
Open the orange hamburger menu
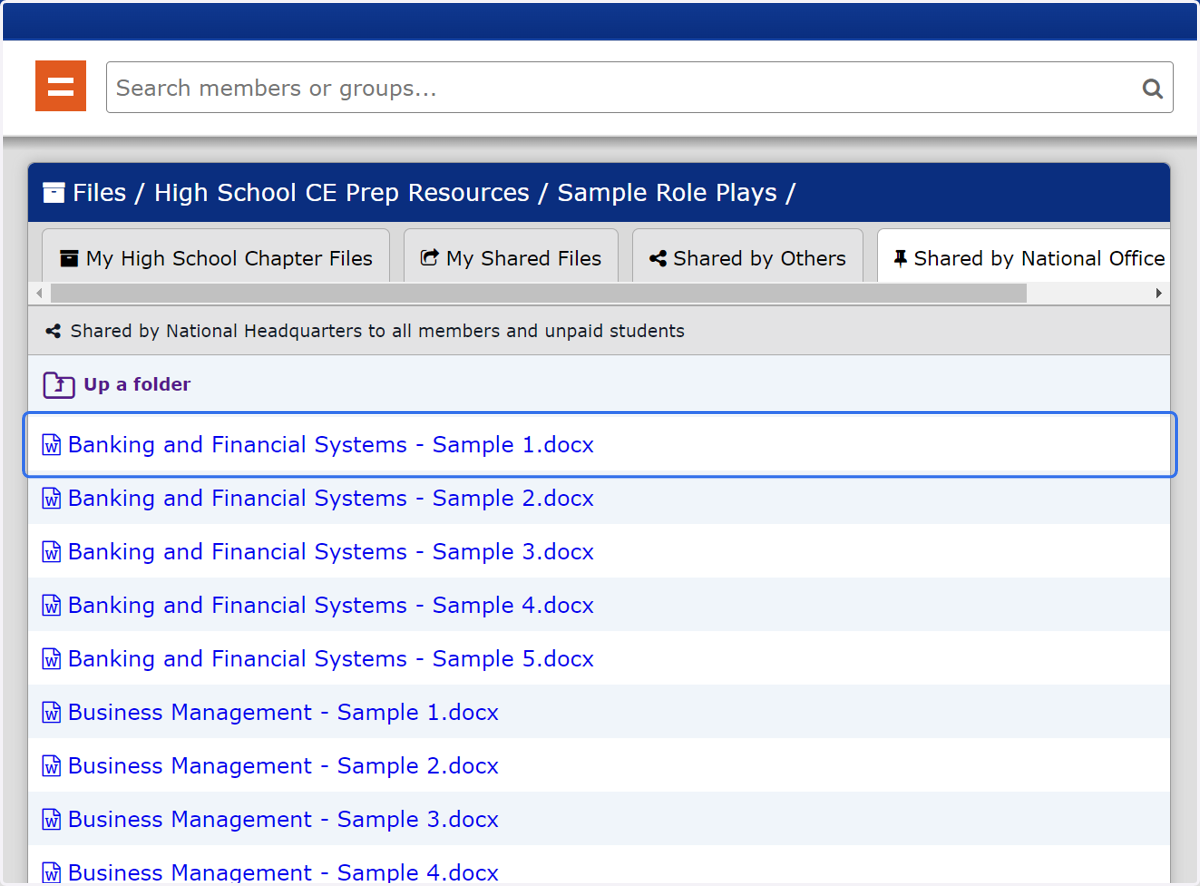(60, 86)
